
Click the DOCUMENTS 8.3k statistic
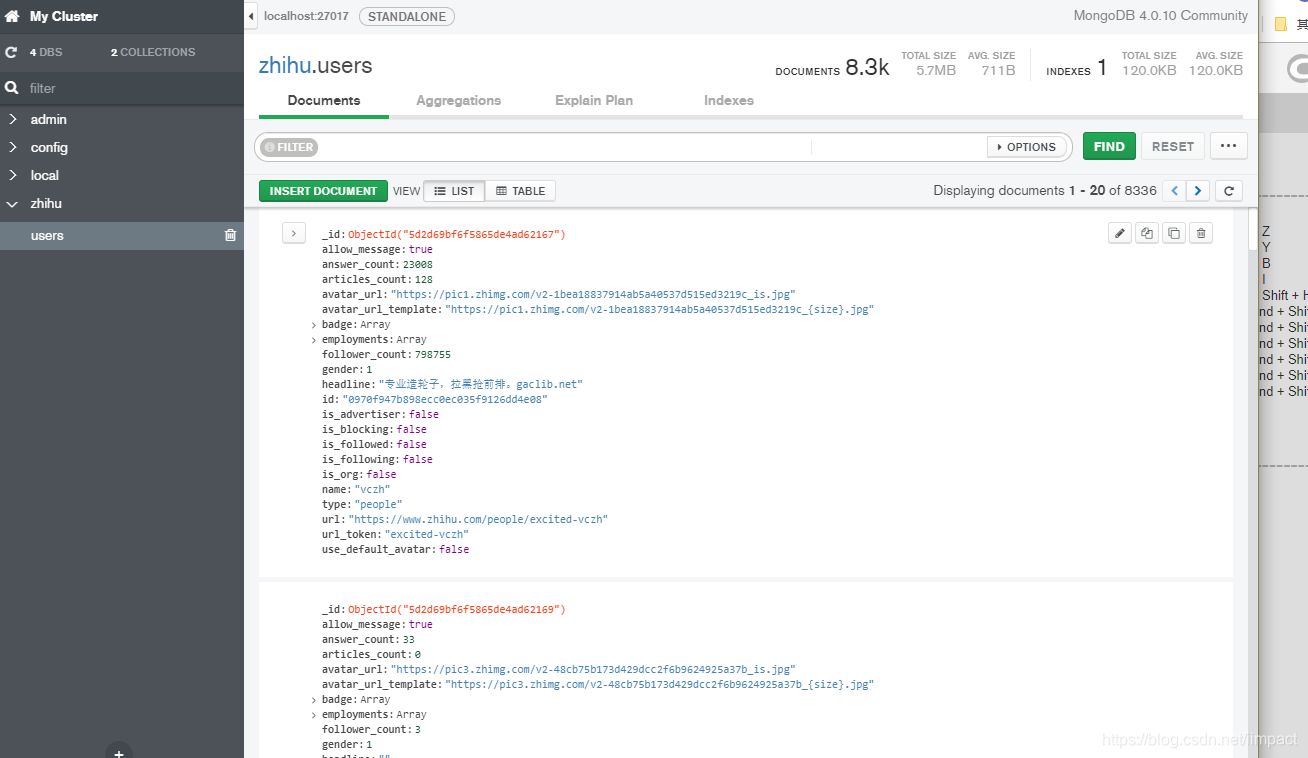click(x=832, y=68)
